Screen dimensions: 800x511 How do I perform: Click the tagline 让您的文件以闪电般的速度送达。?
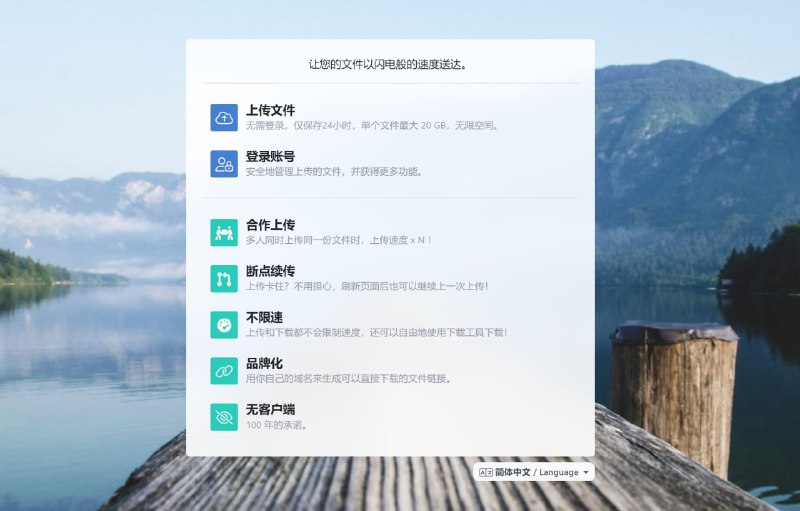click(x=388, y=65)
